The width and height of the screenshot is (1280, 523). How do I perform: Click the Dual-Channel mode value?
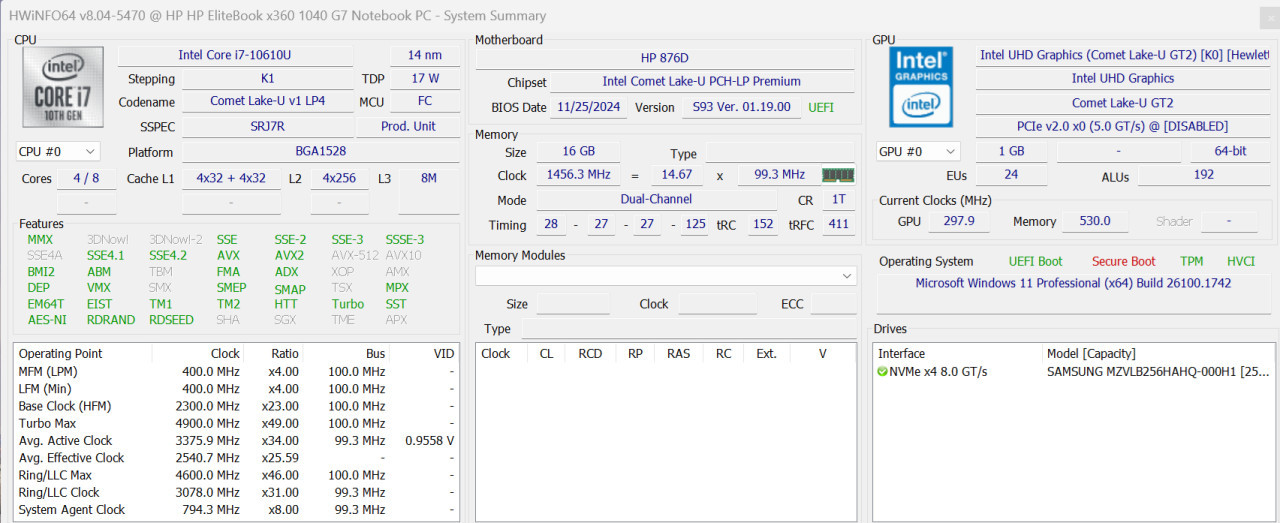coord(656,199)
